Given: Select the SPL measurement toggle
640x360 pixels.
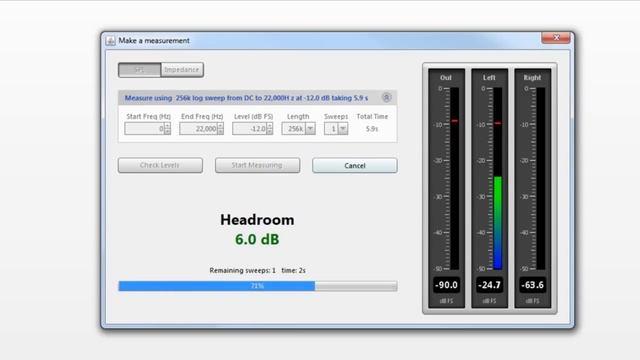Looking at the screenshot, I should pos(140,70).
